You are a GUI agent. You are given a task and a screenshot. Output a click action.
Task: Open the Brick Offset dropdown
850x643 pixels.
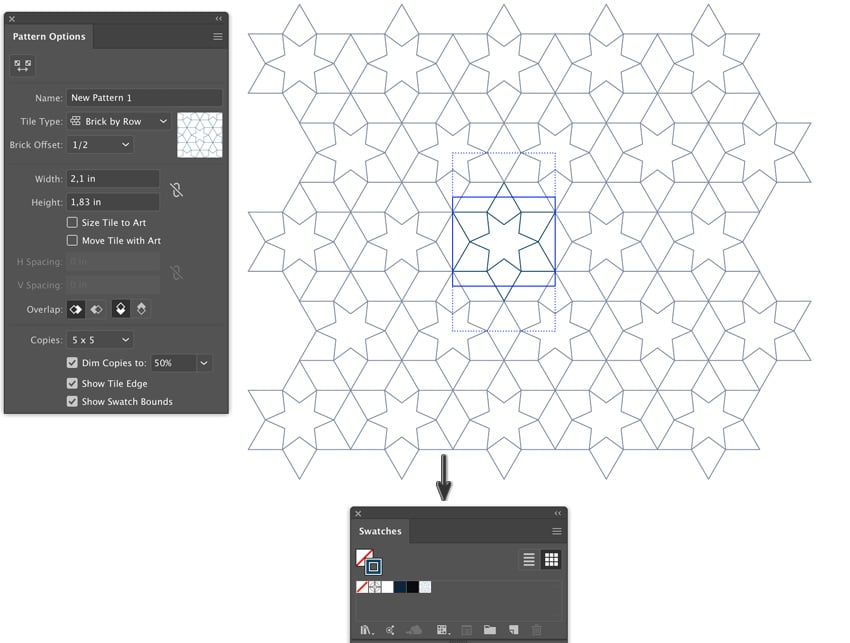coord(98,142)
